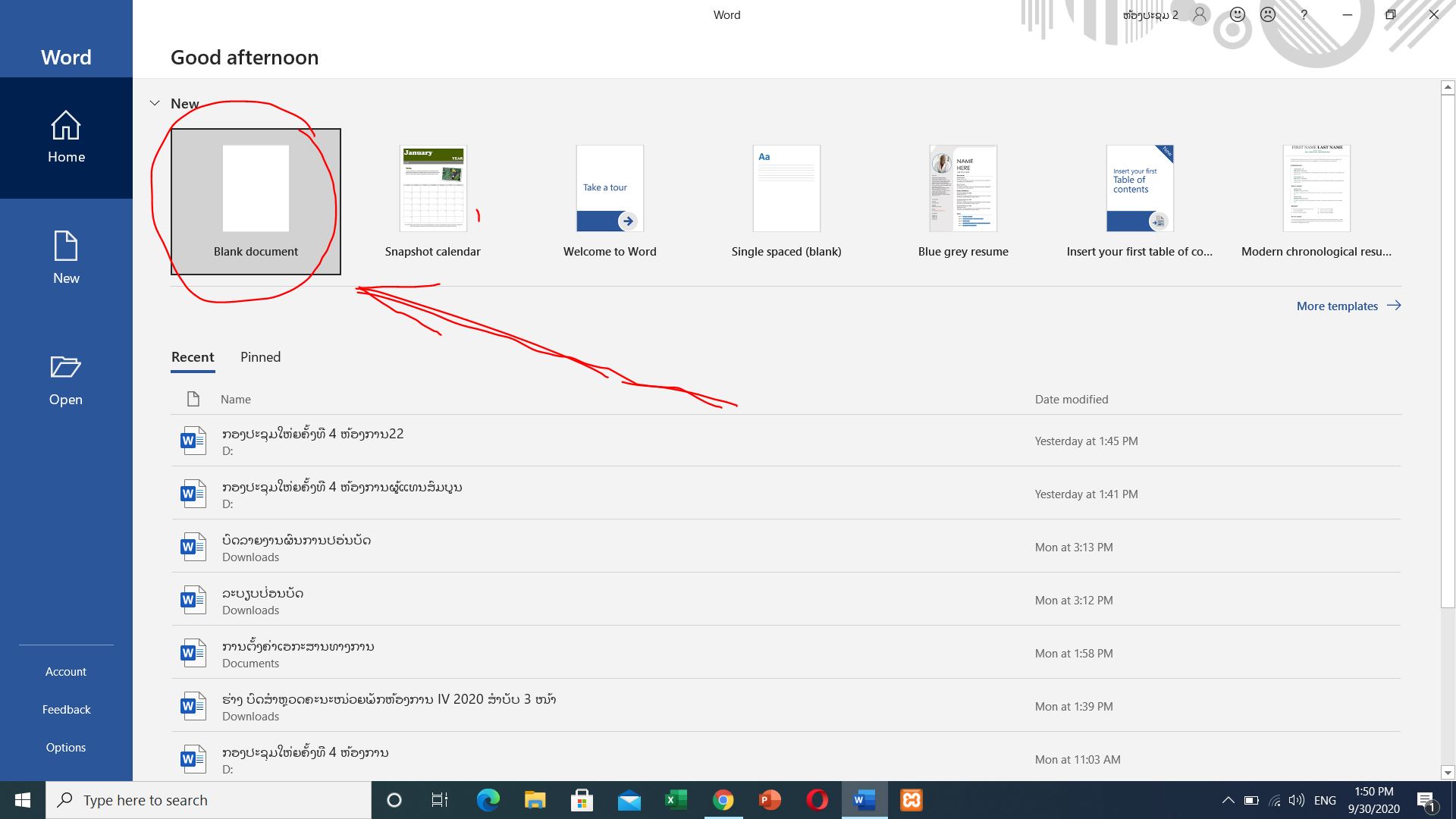Open network Wi-Fi tray icon

click(x=1275, y=800)
